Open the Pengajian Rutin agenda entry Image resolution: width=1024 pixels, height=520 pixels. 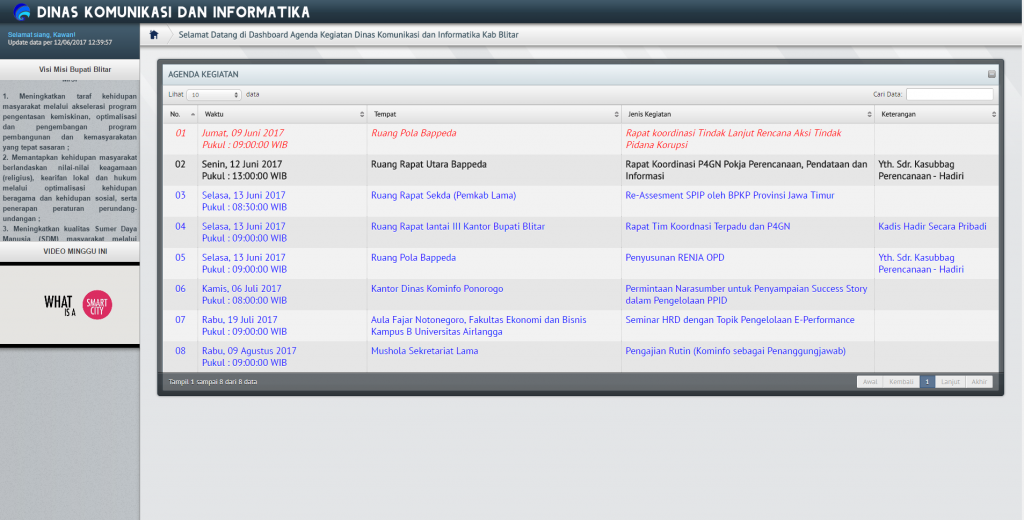(735, 351)
